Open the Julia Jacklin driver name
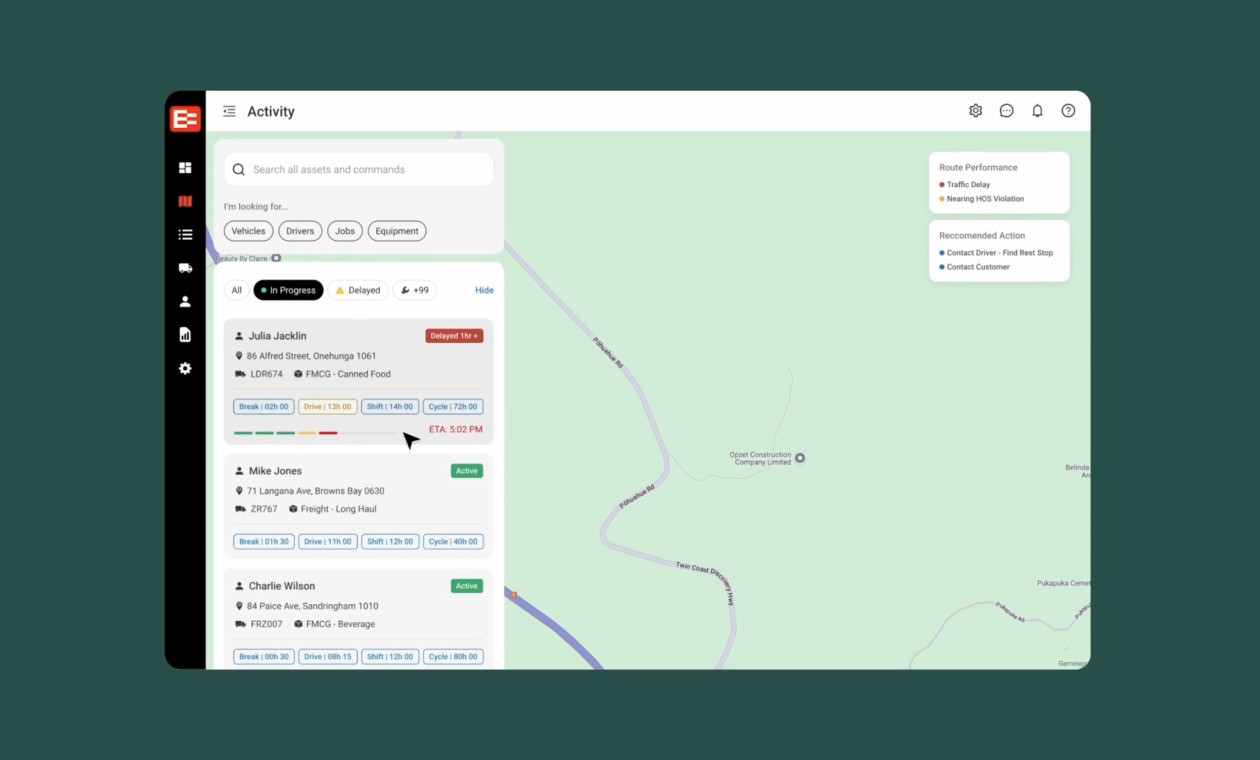This screenshot has width=1260, height=760. pyautogui.click(x=278, y=336)
